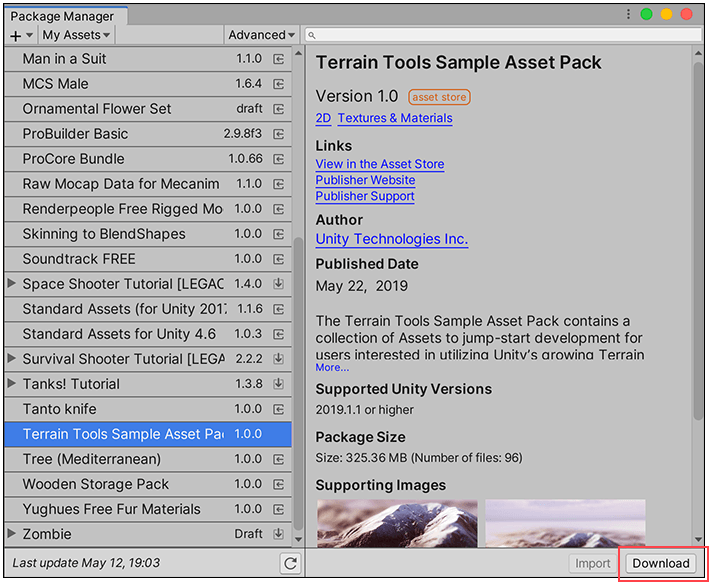Viewport: 712px width, 584px height.
Task: Select the ProCore Bundle package
Action: tap(148, 159)
